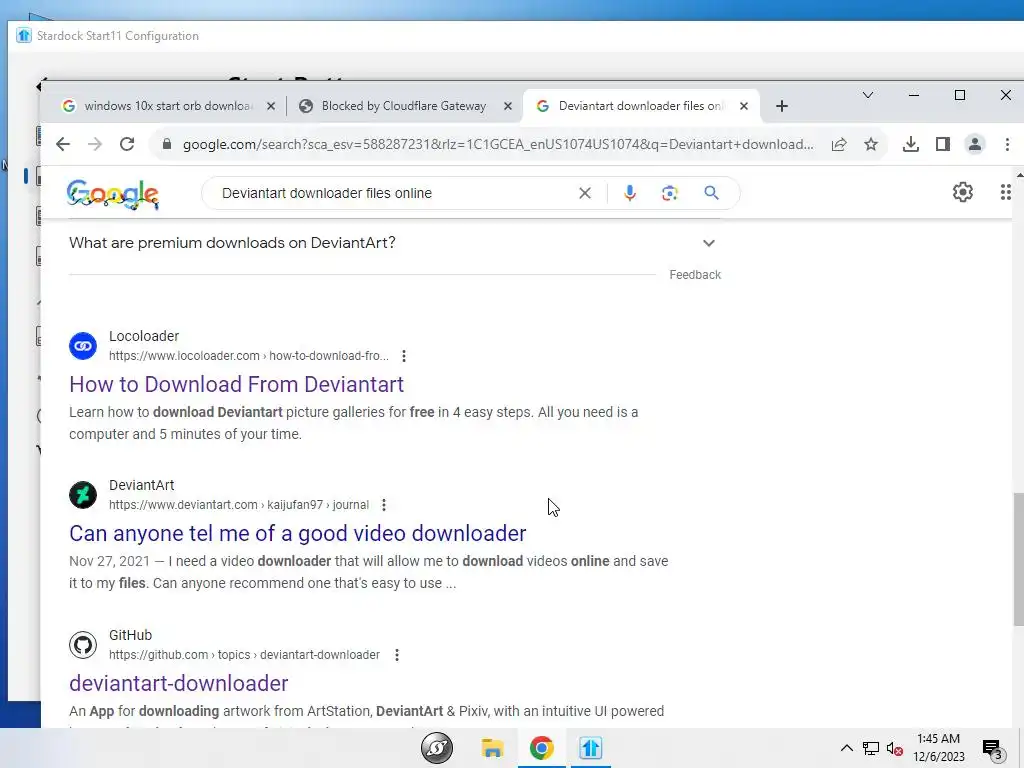This screenshot has width=1024, height=768.
Task: Click the GitHub site favicon
Action: coord(83,645)
